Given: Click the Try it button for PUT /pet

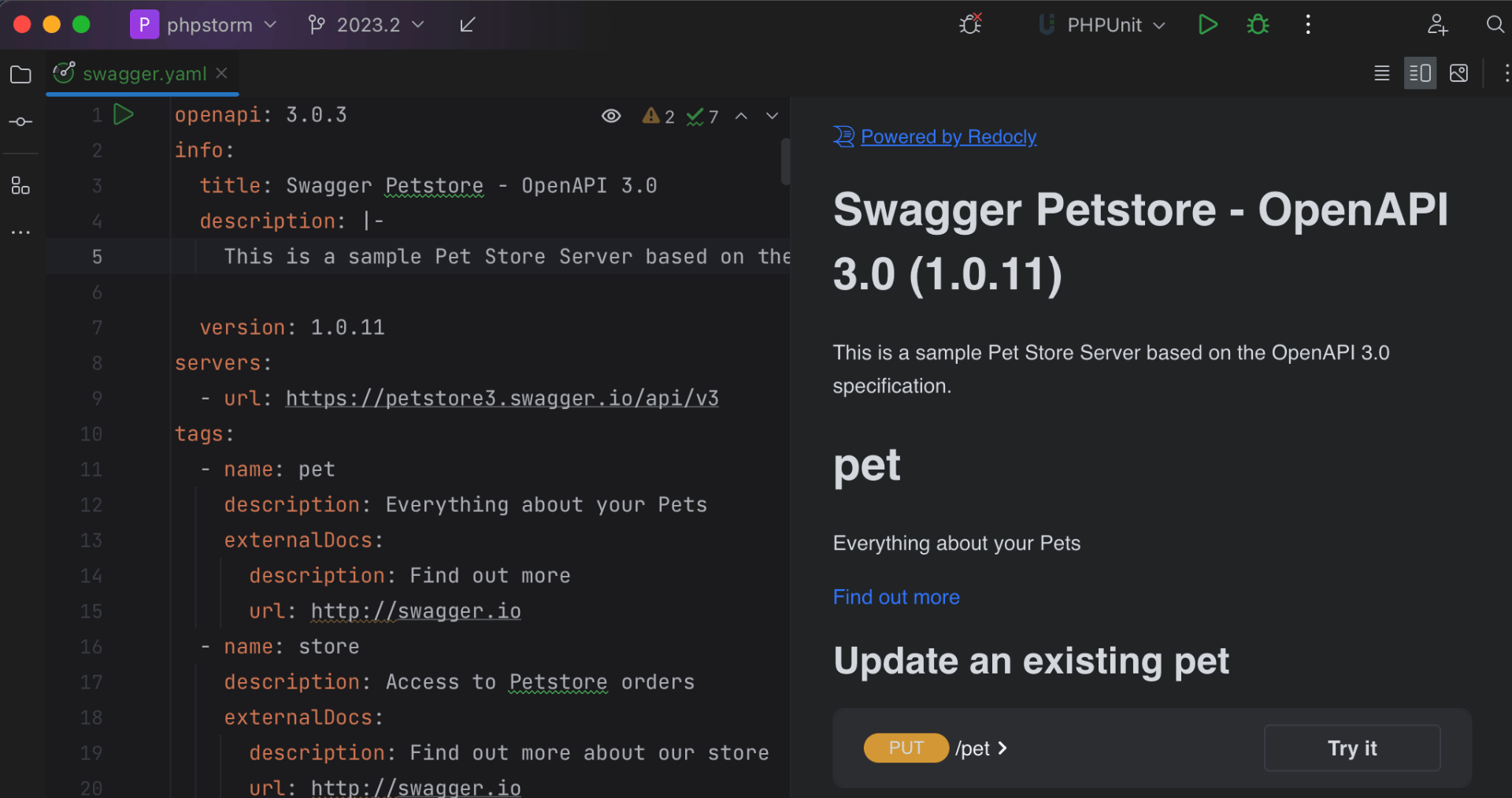Looking at the screenshot, I should 1351,748.
